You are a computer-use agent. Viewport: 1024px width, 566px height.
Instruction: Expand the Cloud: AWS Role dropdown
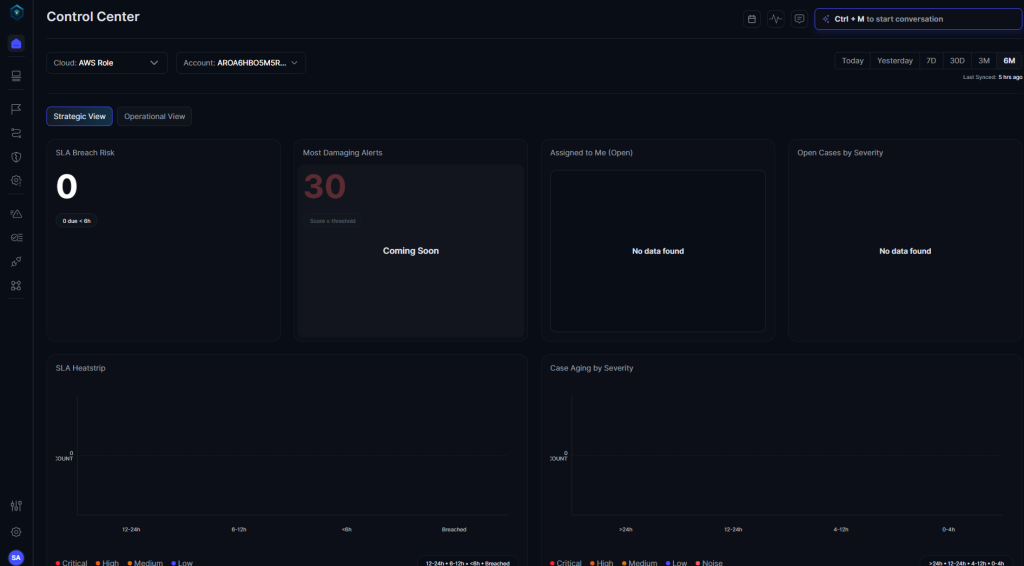[x=106, y=63]
